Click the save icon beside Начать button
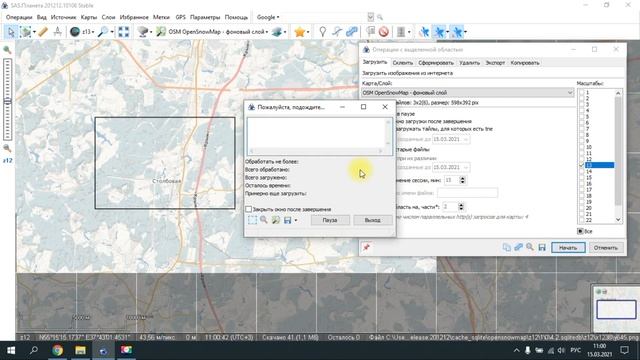The width and height of the screenshot is (640, 360). (542, 247)
